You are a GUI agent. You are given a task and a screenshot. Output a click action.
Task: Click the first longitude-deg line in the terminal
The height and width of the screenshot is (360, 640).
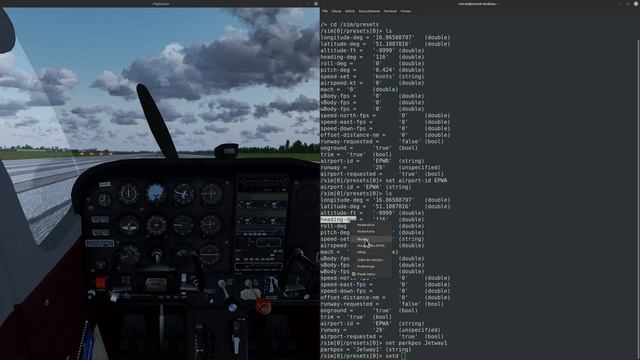(x=385, y=38)
